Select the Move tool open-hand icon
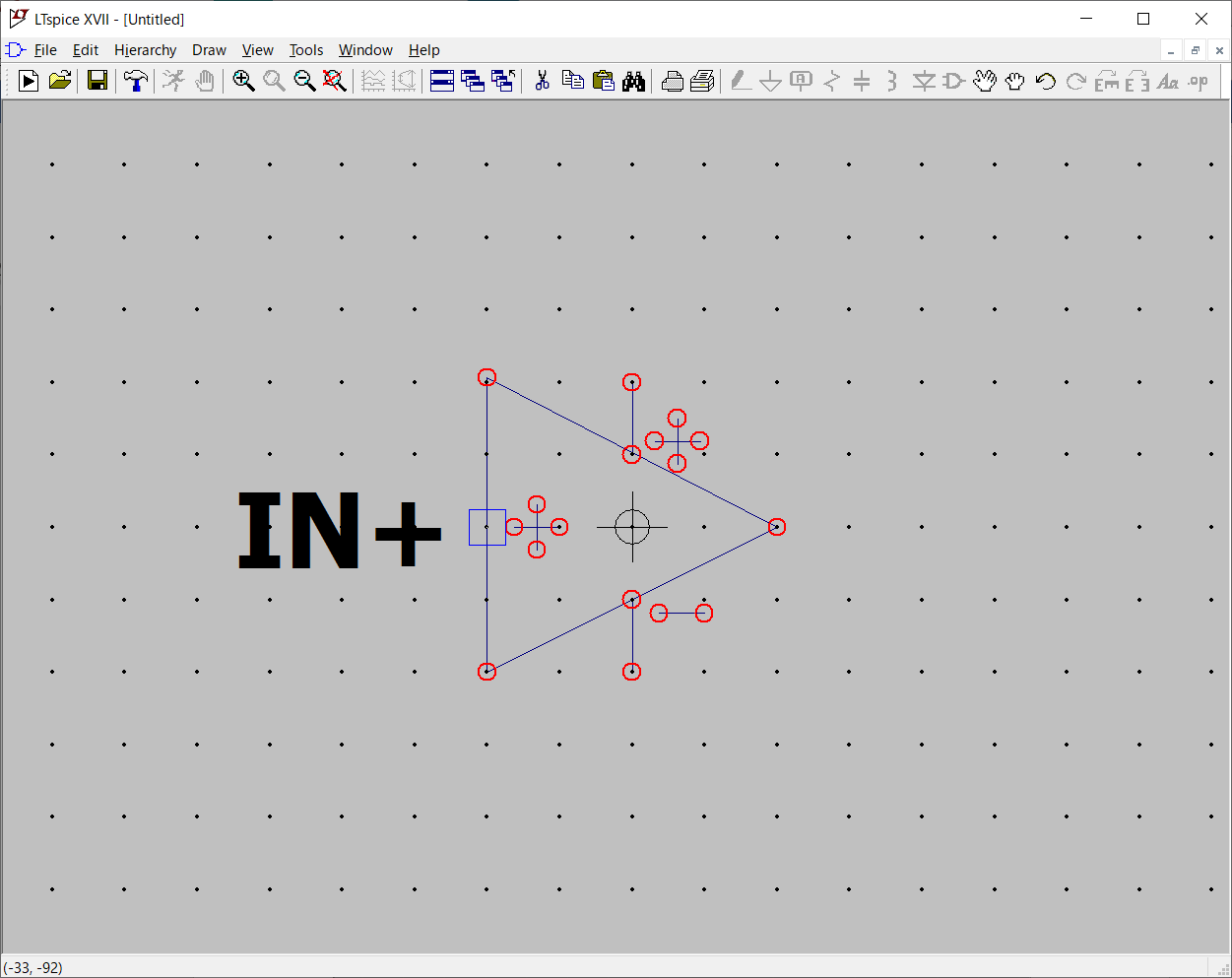The width and height of the screenshot is (1232, 978). pos(985,81)
